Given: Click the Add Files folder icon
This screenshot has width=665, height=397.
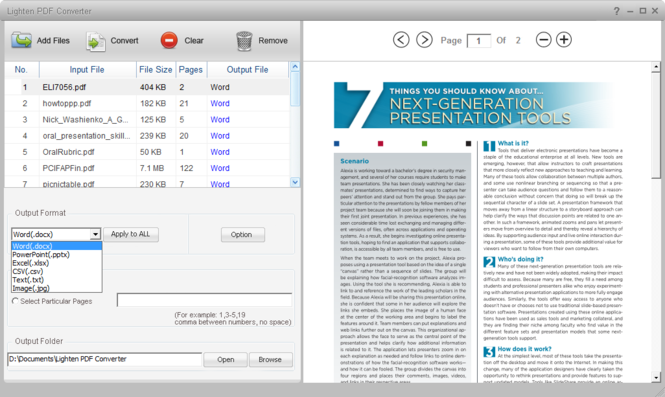Looking at the screenshot, I should [21, 41].
